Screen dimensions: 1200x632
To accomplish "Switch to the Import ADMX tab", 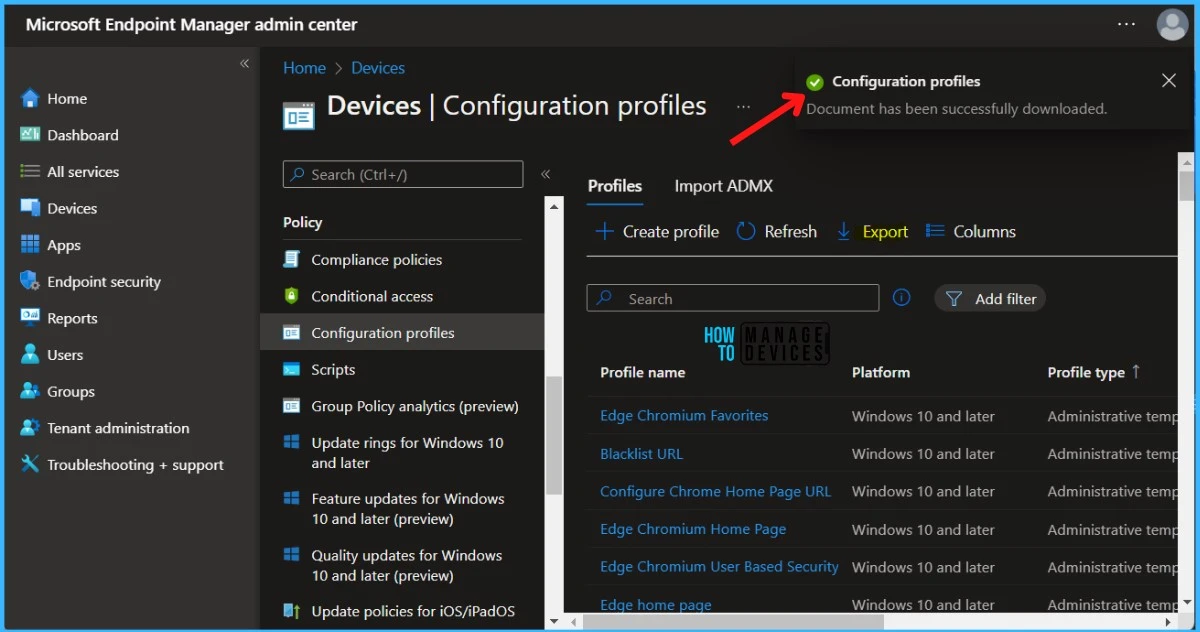I will pos(724,186).
